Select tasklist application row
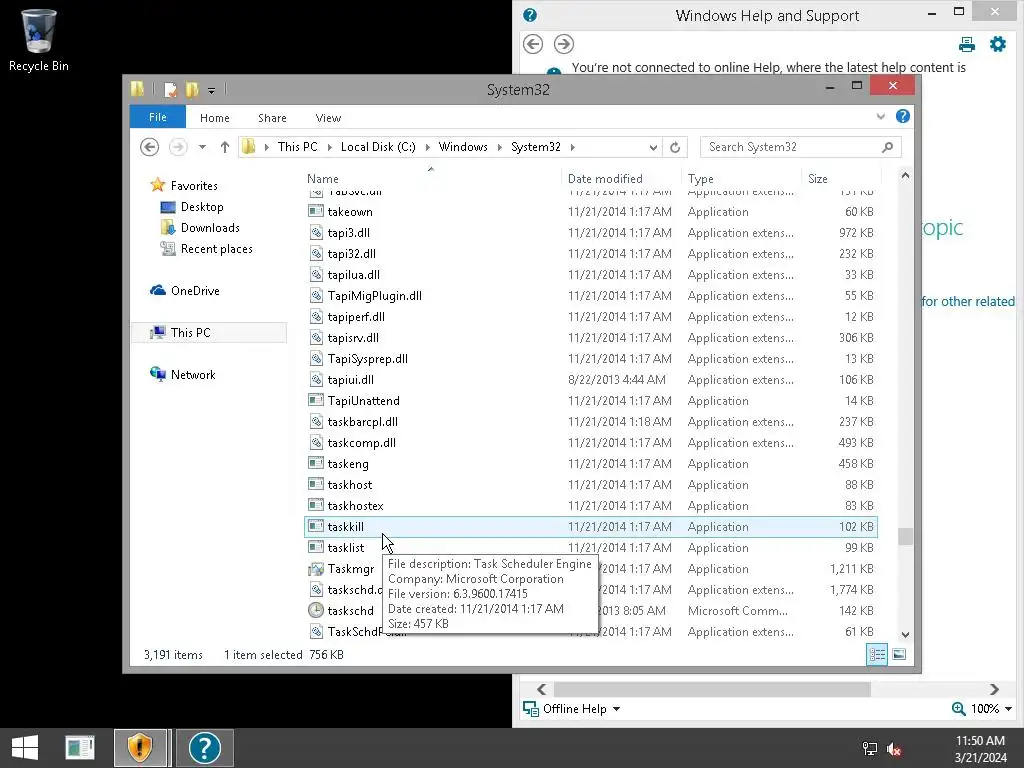The height and width of the screenshot is (768, 1024). 591,547
